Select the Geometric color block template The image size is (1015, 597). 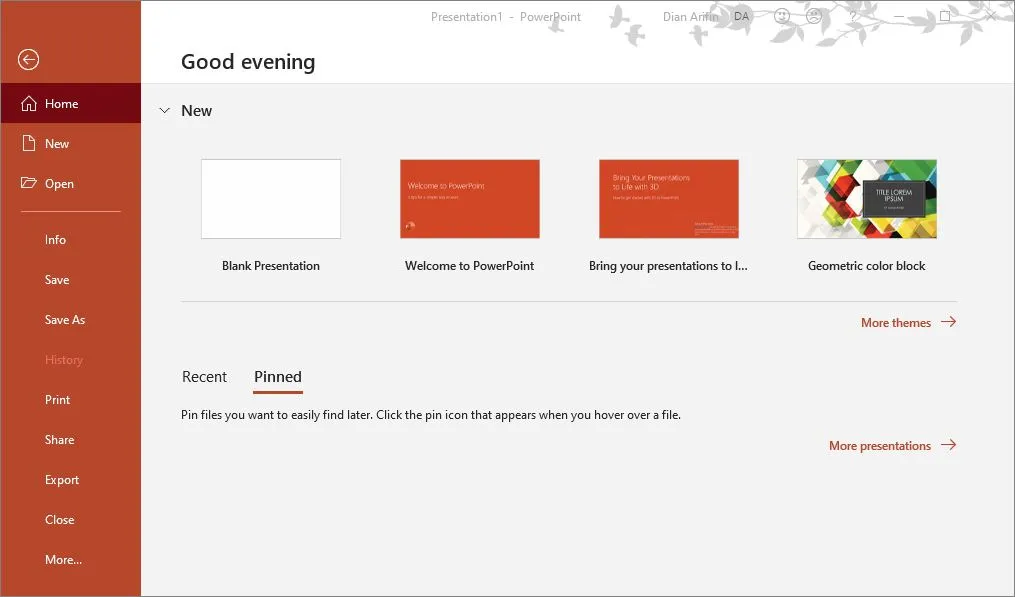[866, 198]
